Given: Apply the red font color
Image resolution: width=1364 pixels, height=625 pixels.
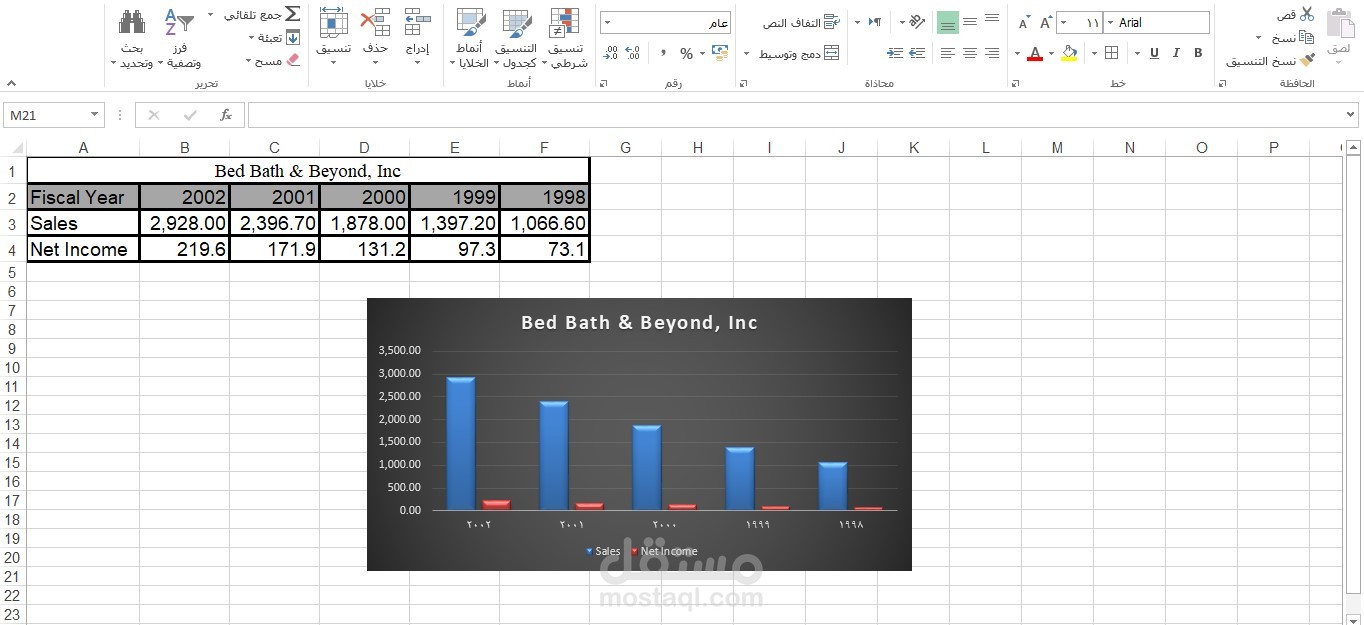Looking at the screenshot, I should (x=1035, y=53).
